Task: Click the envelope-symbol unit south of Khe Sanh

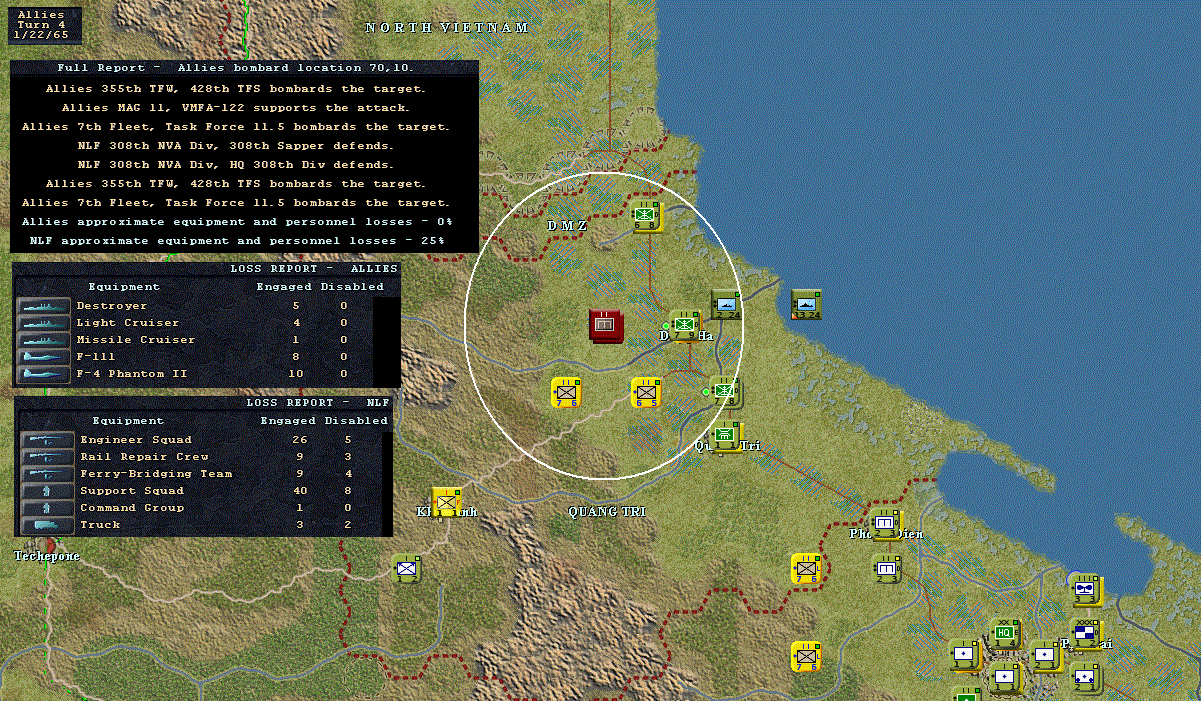Action: [x=406, y=569]
